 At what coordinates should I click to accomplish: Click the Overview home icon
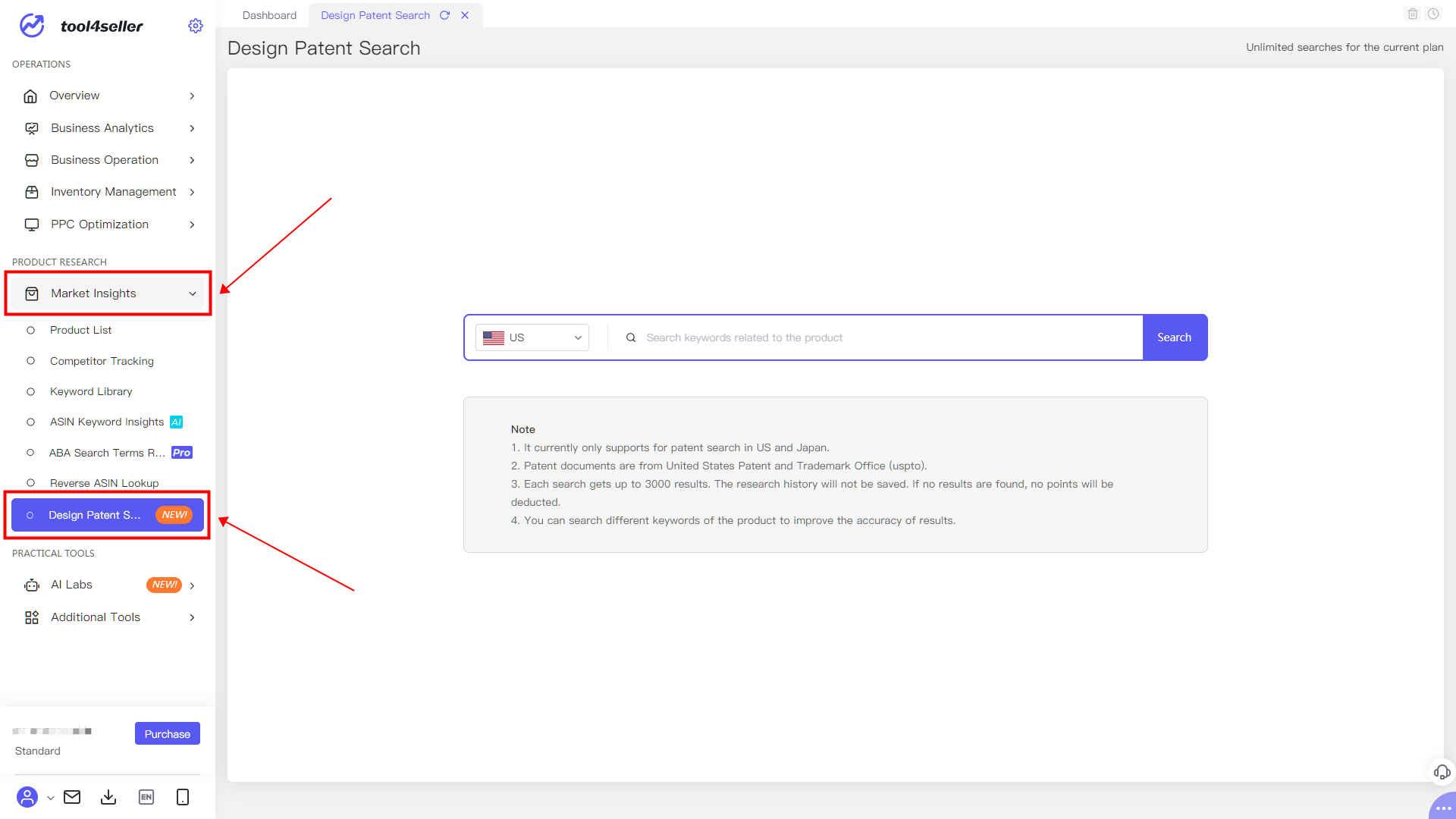tap(30, 96)
